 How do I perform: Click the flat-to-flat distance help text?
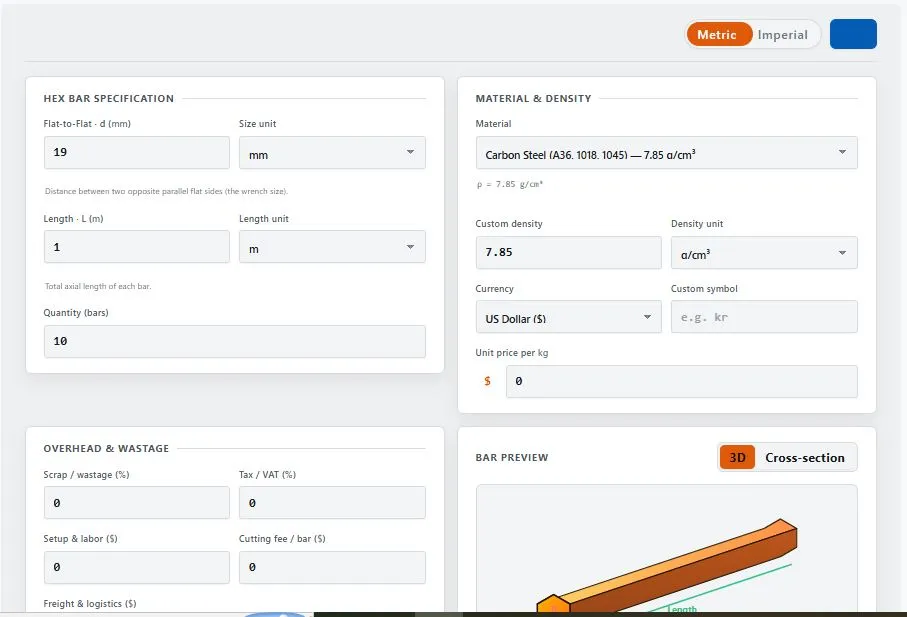(x=166, y=191)
